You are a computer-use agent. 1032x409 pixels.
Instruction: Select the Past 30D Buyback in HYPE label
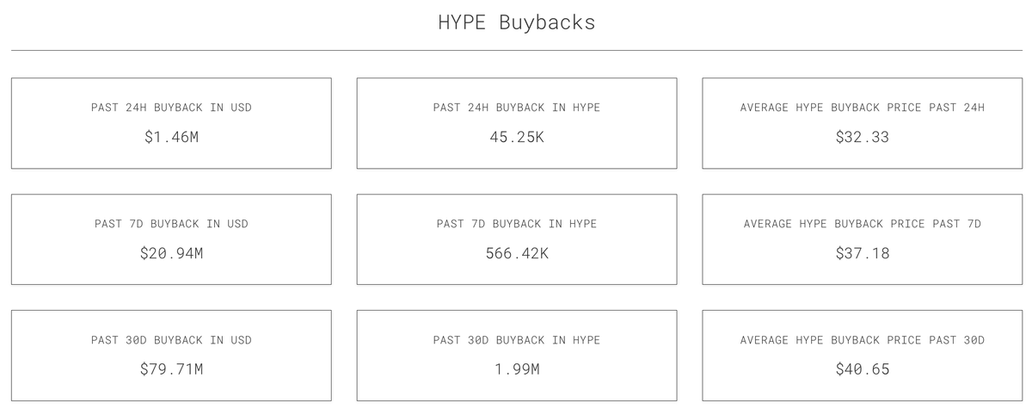click(516, 340)
